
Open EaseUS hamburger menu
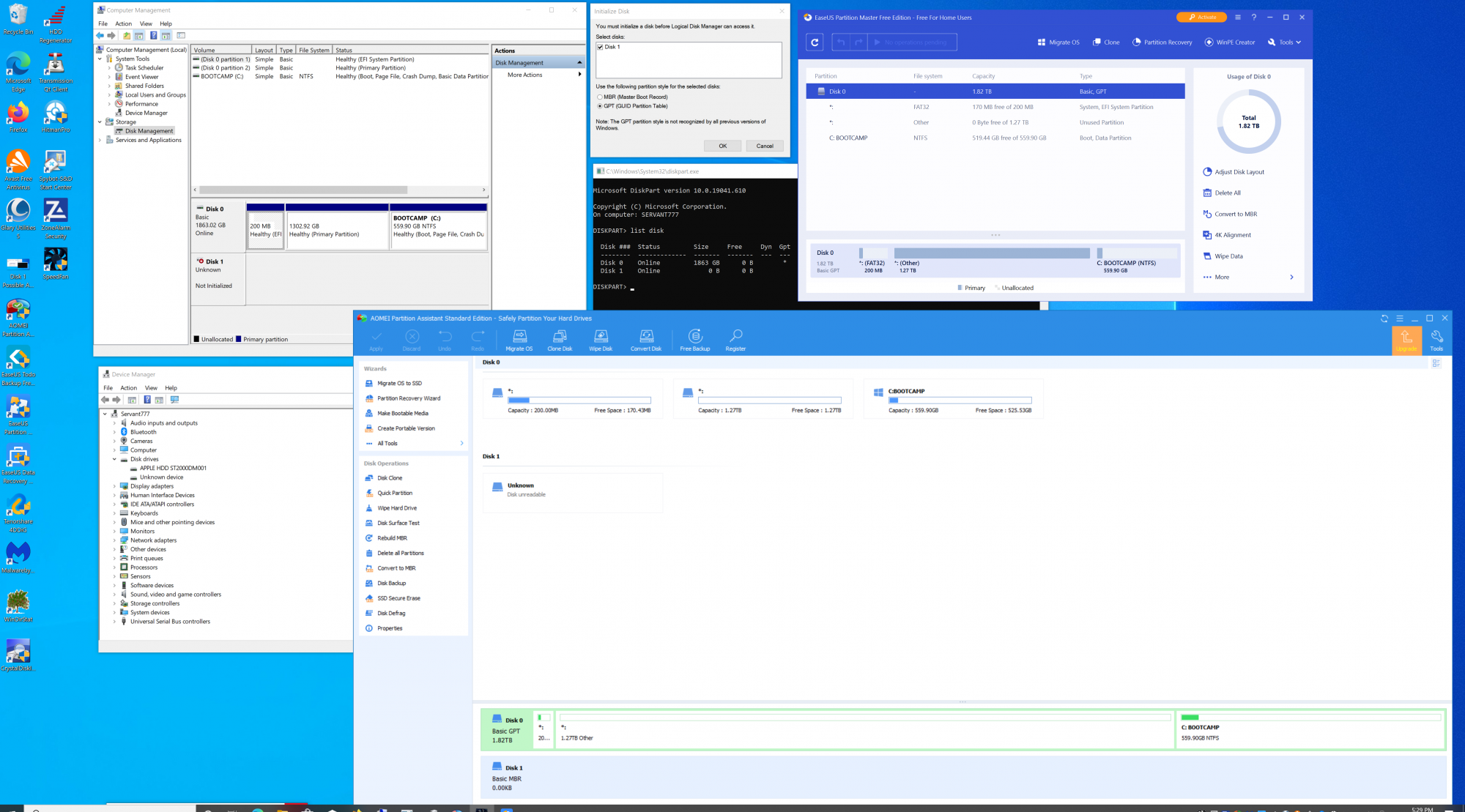coord(1237,17)
